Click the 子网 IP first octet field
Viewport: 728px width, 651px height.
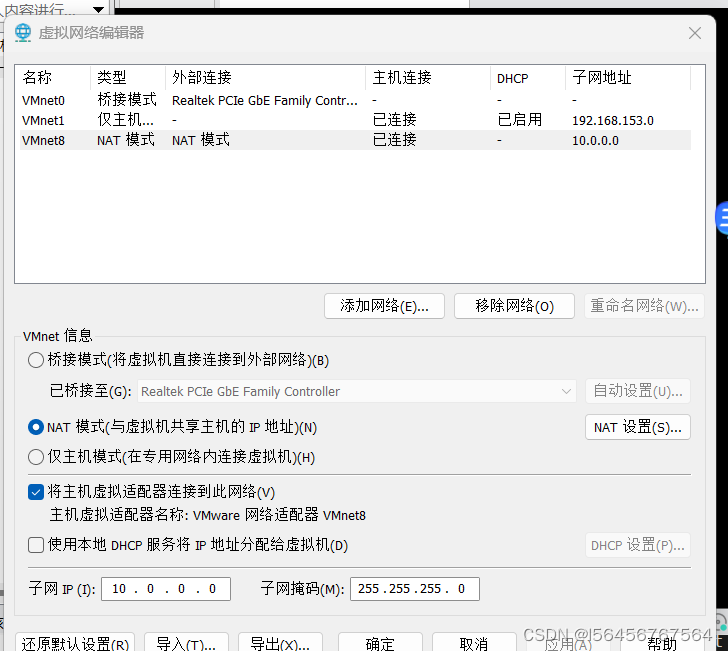coord(119,589)
